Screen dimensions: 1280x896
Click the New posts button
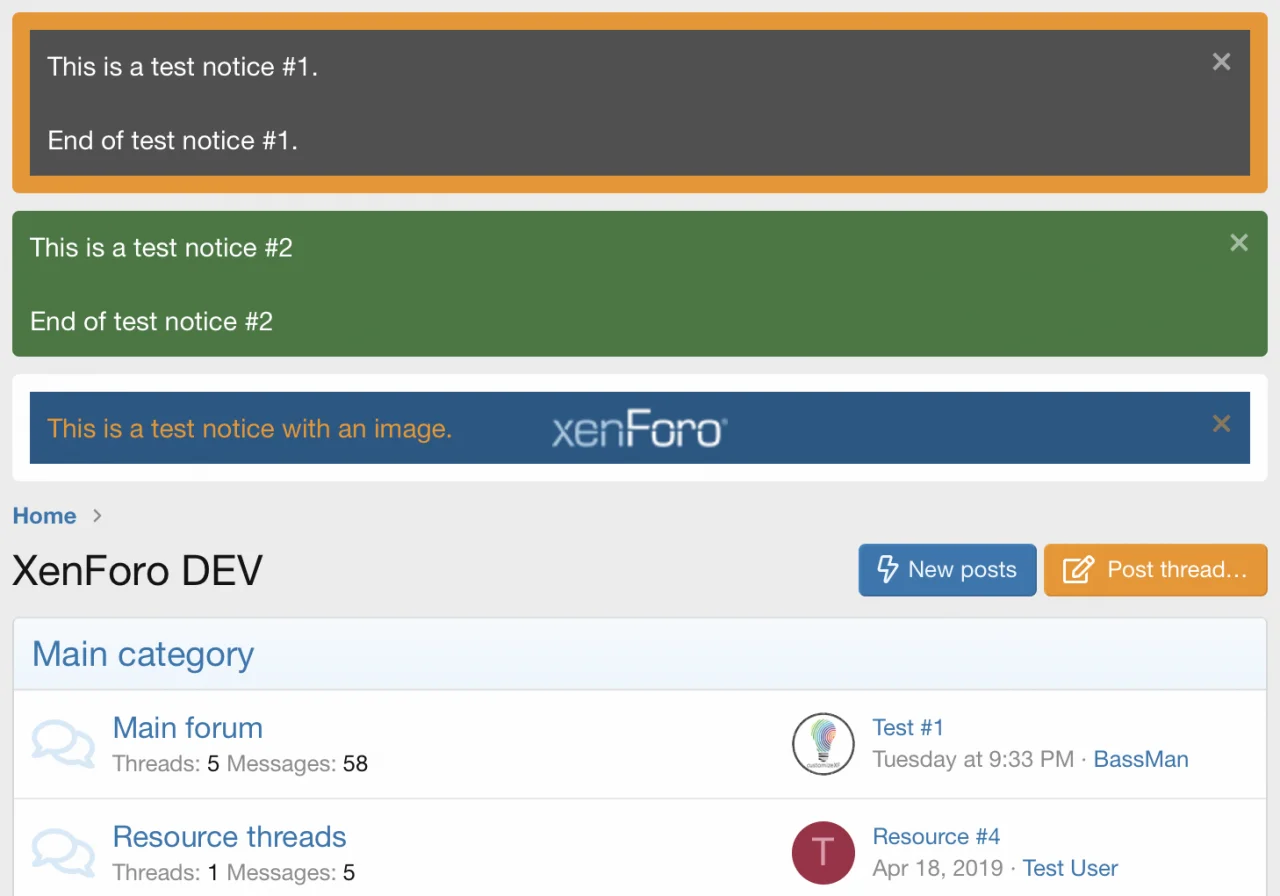click(946, 569)
